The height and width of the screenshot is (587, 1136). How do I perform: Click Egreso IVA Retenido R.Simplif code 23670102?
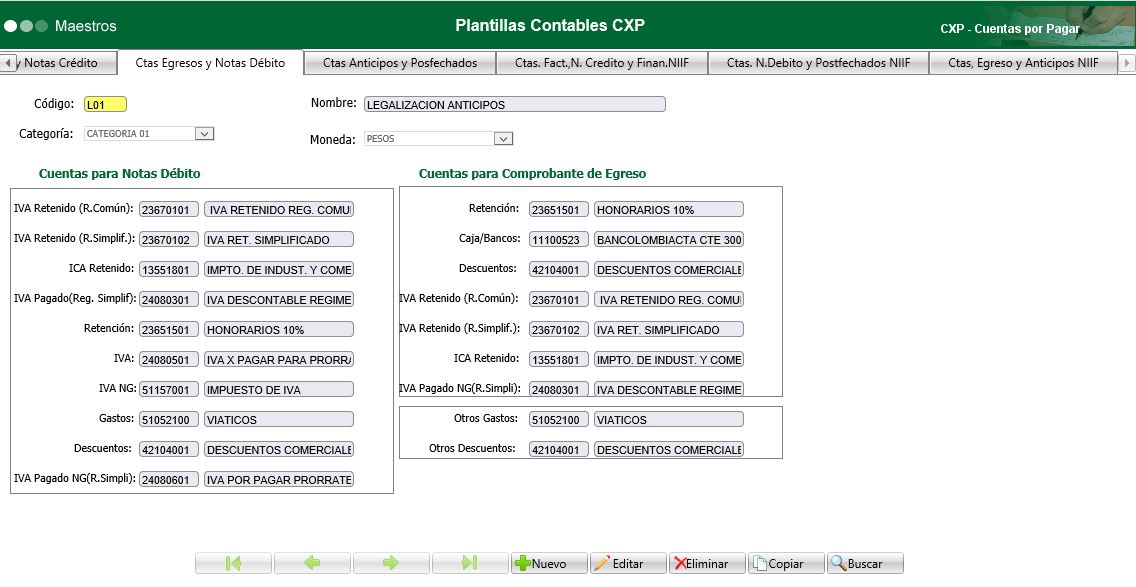pos(559,330)
